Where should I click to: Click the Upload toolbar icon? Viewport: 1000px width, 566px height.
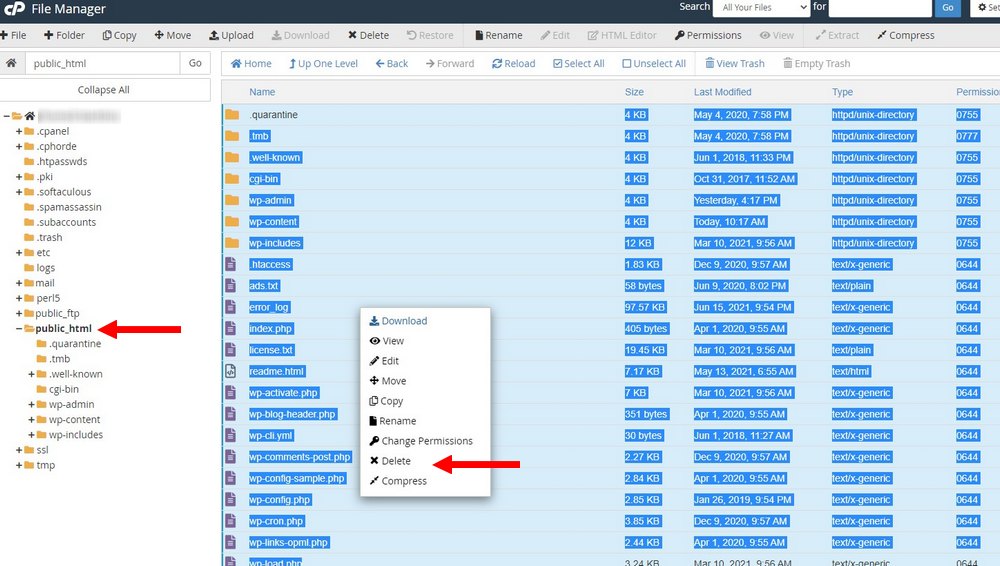pos(231,35)
